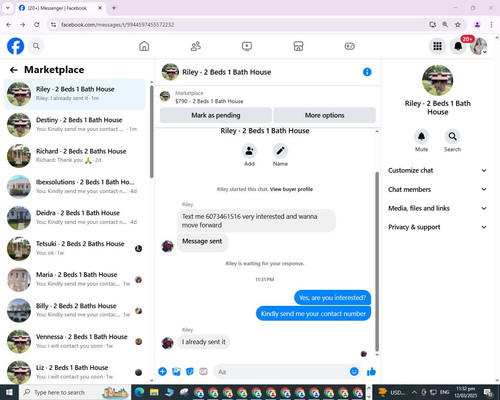Add people to the chat
The width and height of the screenshot is (500, 400).
pyautogui.click(x=249, y=151)
